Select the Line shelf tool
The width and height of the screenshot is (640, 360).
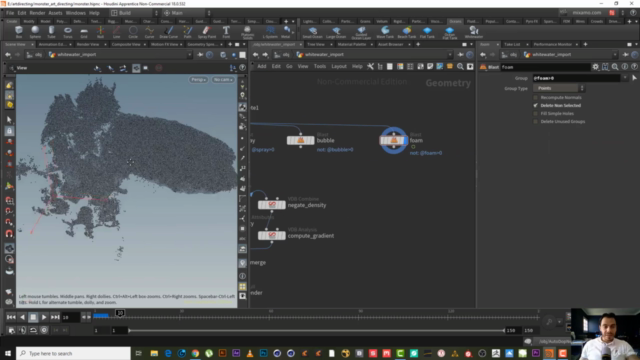click(116, 32)
